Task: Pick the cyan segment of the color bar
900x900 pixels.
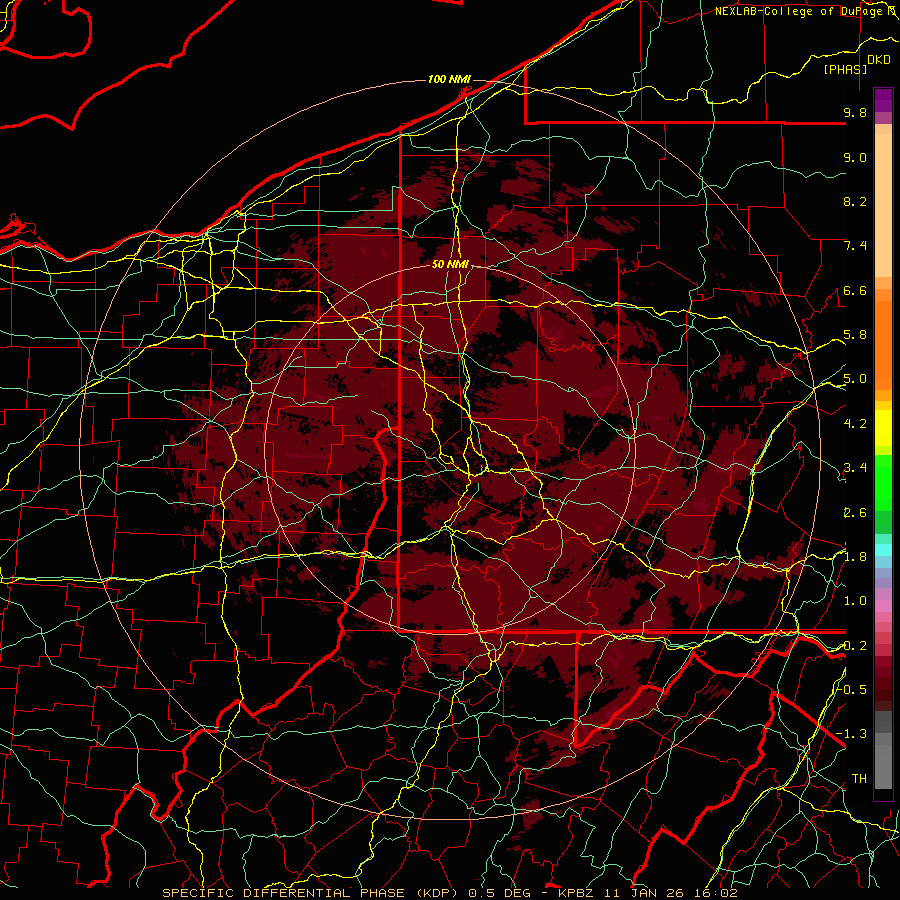Action: [x=883, y=550]
